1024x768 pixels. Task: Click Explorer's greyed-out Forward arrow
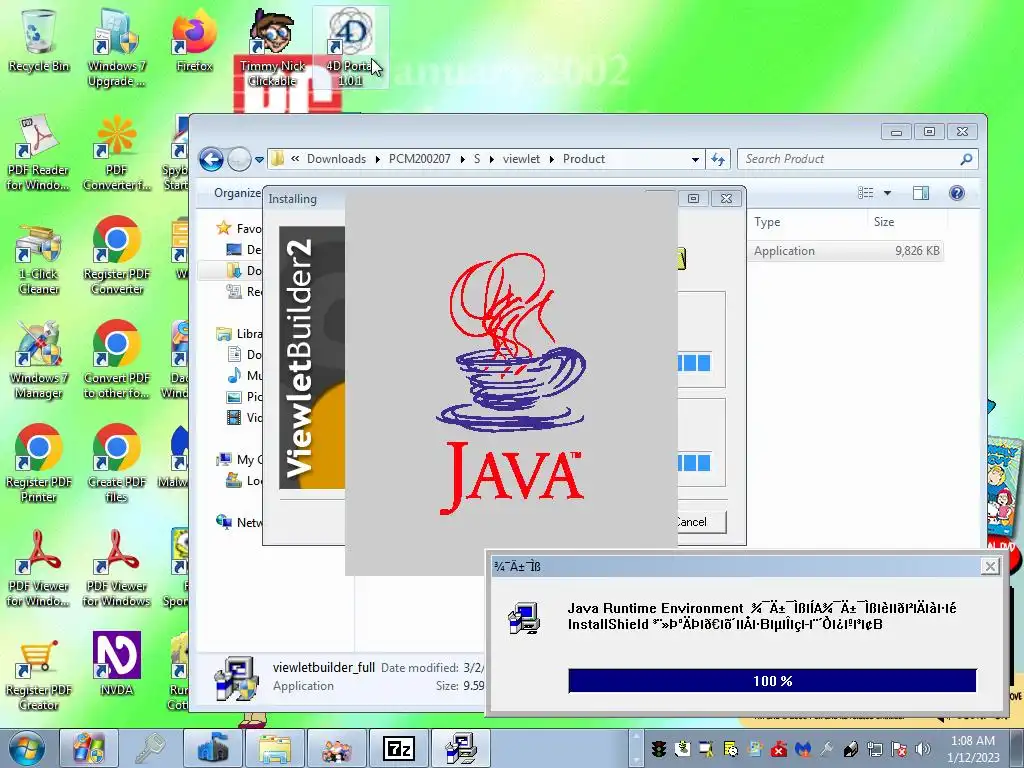pyautogui.click(x=239, y=159)
